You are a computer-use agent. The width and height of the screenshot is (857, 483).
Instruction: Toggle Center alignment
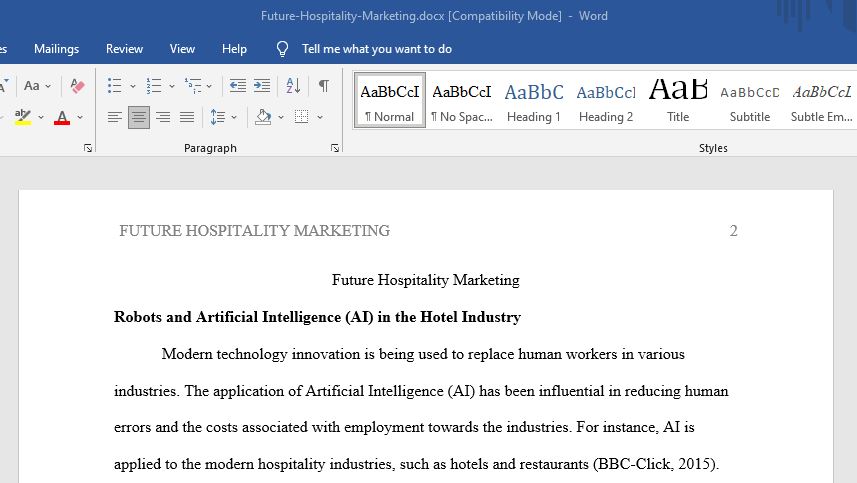(139, 117)
